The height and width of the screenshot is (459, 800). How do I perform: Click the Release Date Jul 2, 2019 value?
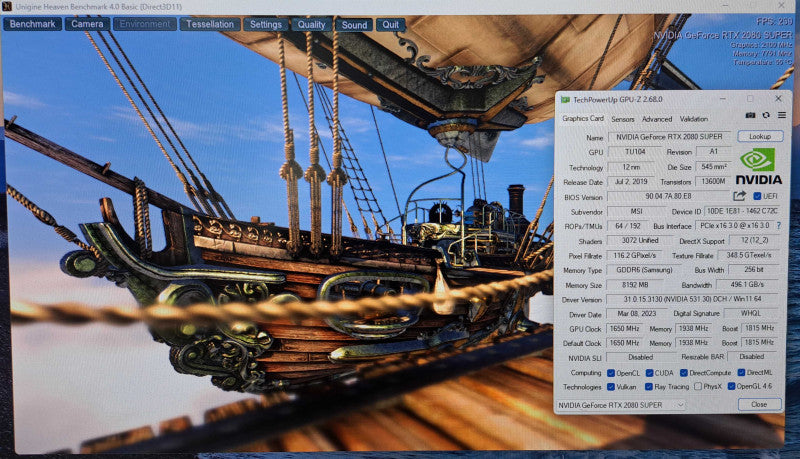tap(631, 182)
